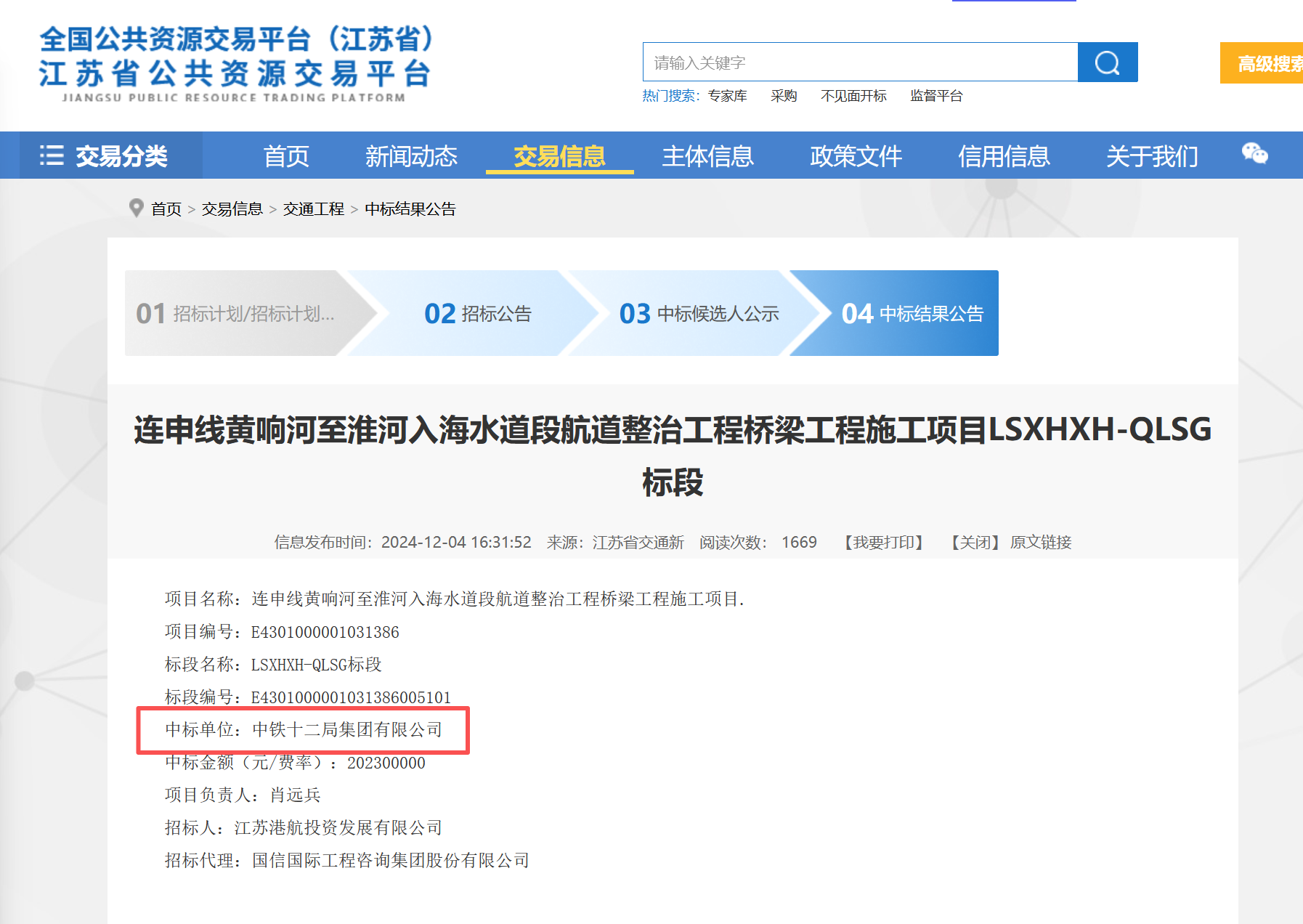
Task: Switch to step 02 招标公告
Action: pyautogui.click(x=478, y=314)
